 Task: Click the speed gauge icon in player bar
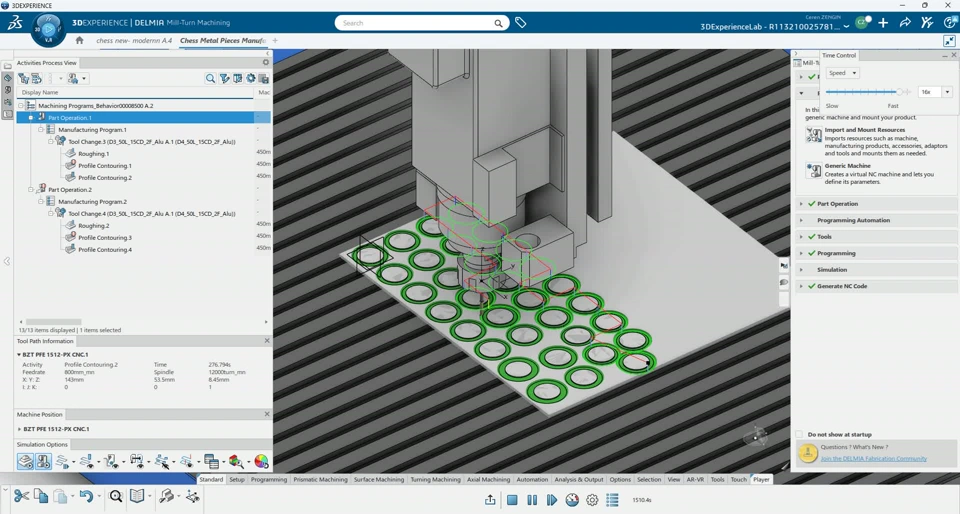click(572, 500)
